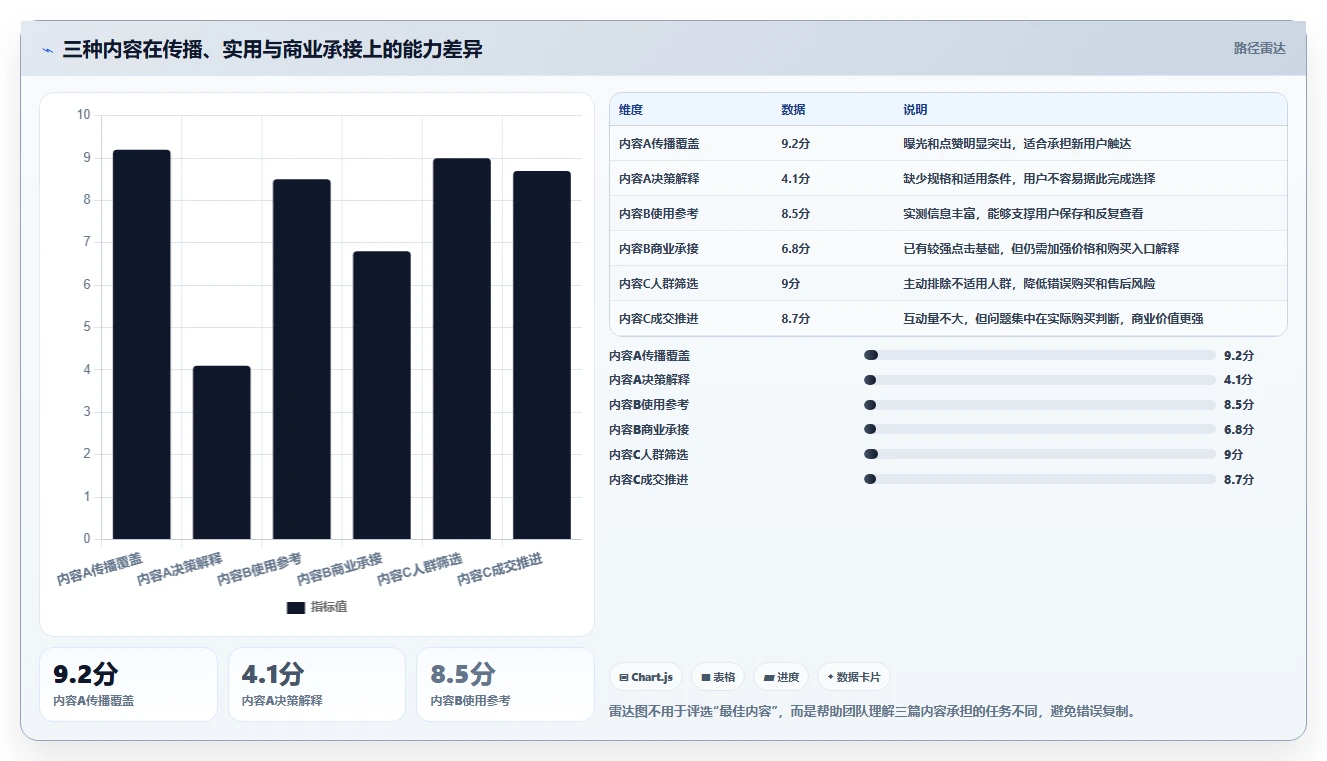This screenshot has width=1327, height=761.
Task: Click progress bar for 内容C人群筛选
Action: click(x=1039, y=454)
